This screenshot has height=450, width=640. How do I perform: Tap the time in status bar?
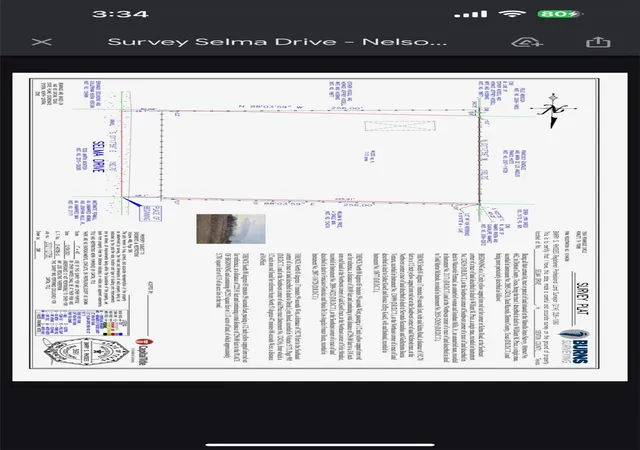pos(120,14)
